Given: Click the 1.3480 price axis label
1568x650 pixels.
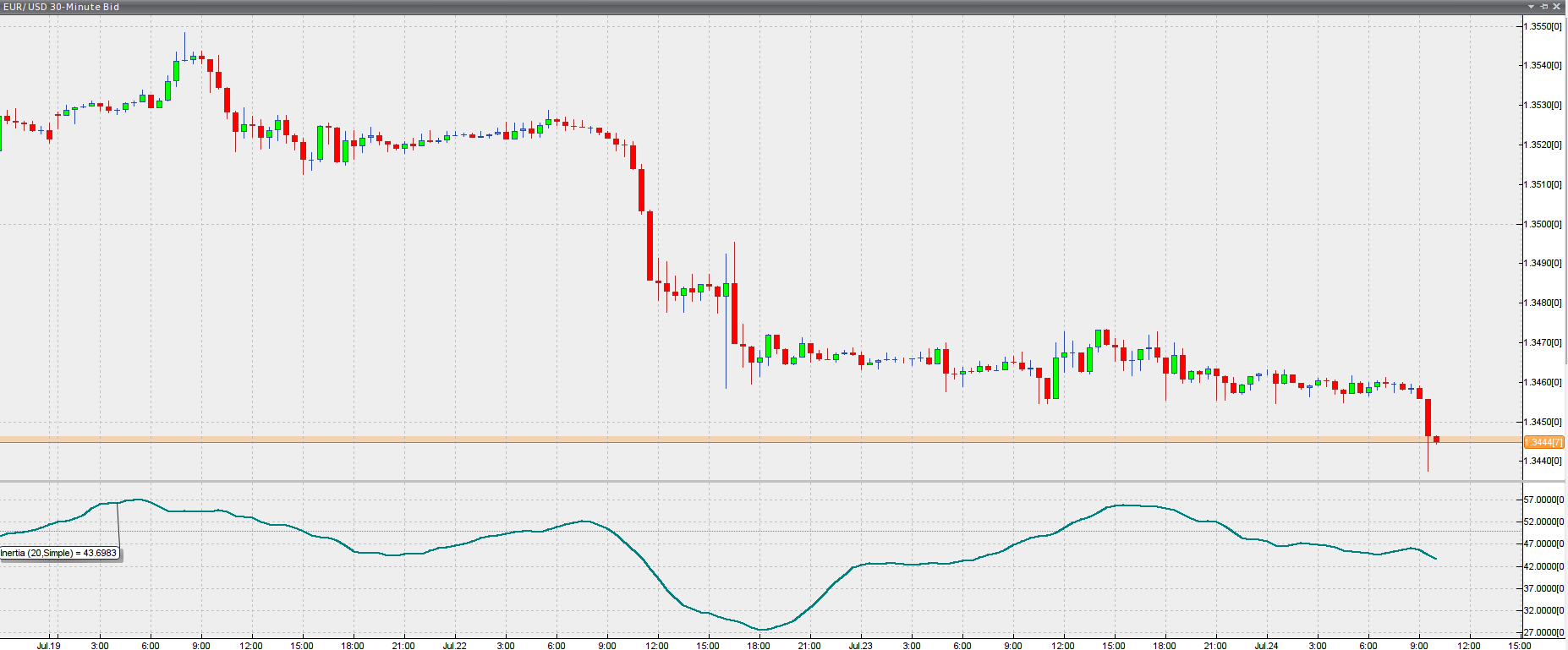Looking at the screenshot, I should 1543,303.
